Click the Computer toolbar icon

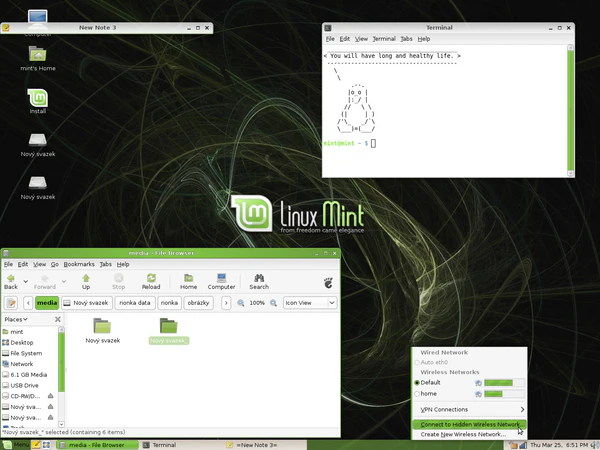(x=221, y=280)
